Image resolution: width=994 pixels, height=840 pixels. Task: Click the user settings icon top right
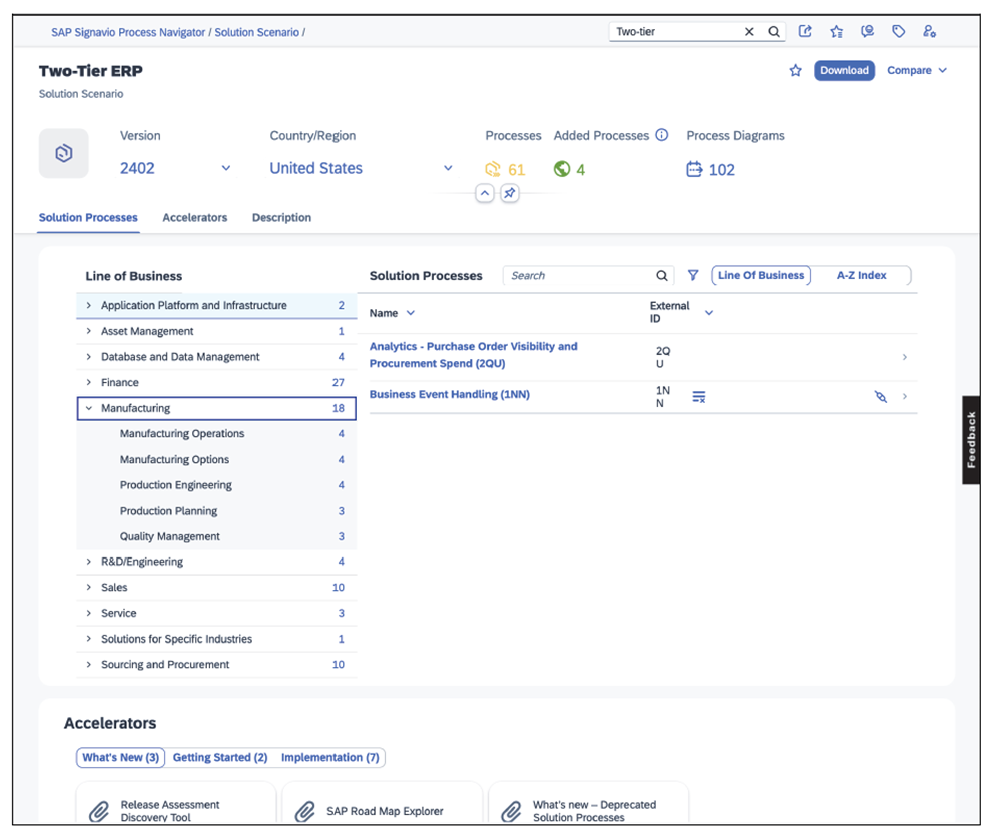(x=929, y=31)
